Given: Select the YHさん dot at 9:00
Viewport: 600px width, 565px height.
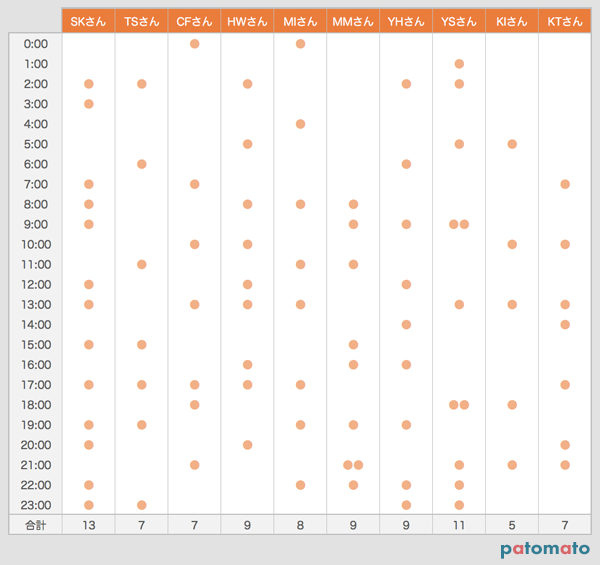Looking at the screenshot, I should point(406,224).
